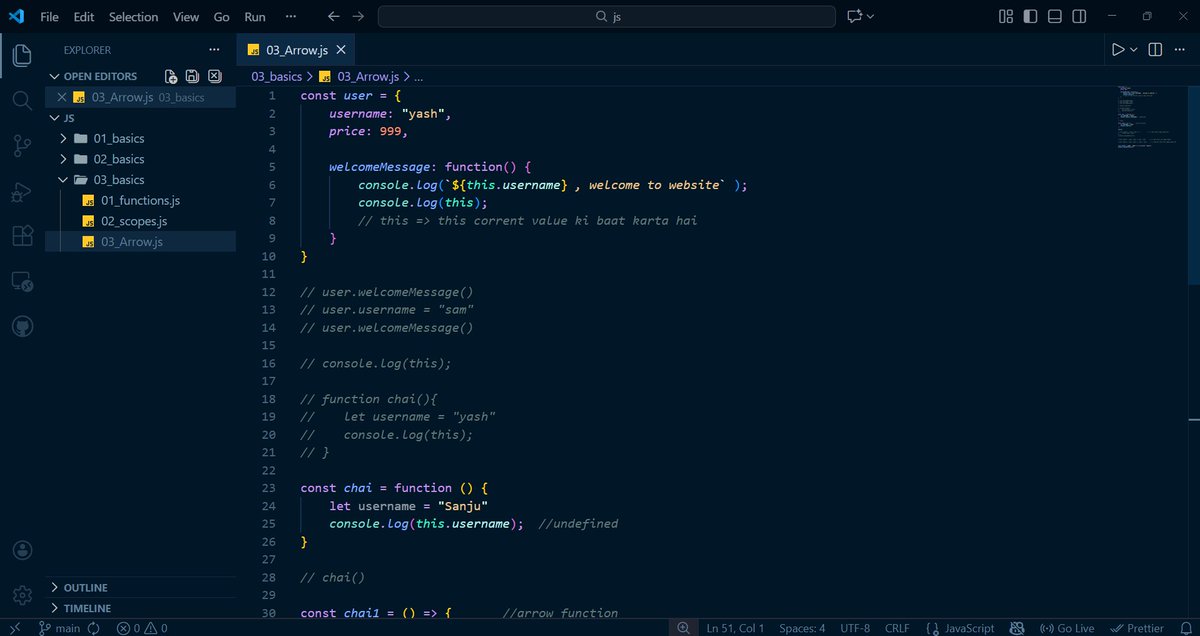Screen dimensions: 1200x636
Task: Open 01_functions.js file
Action: click(x=140, y=200)
